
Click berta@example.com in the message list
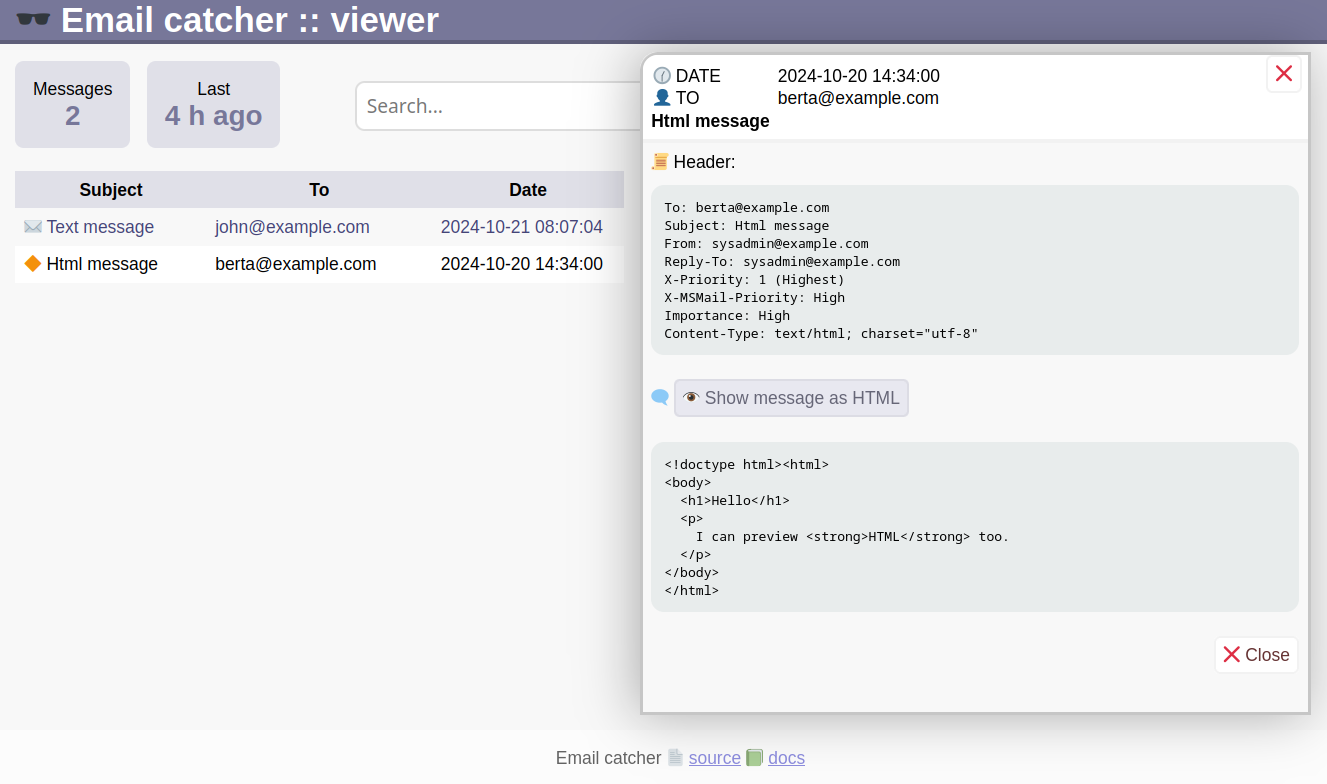pos(296,264)
